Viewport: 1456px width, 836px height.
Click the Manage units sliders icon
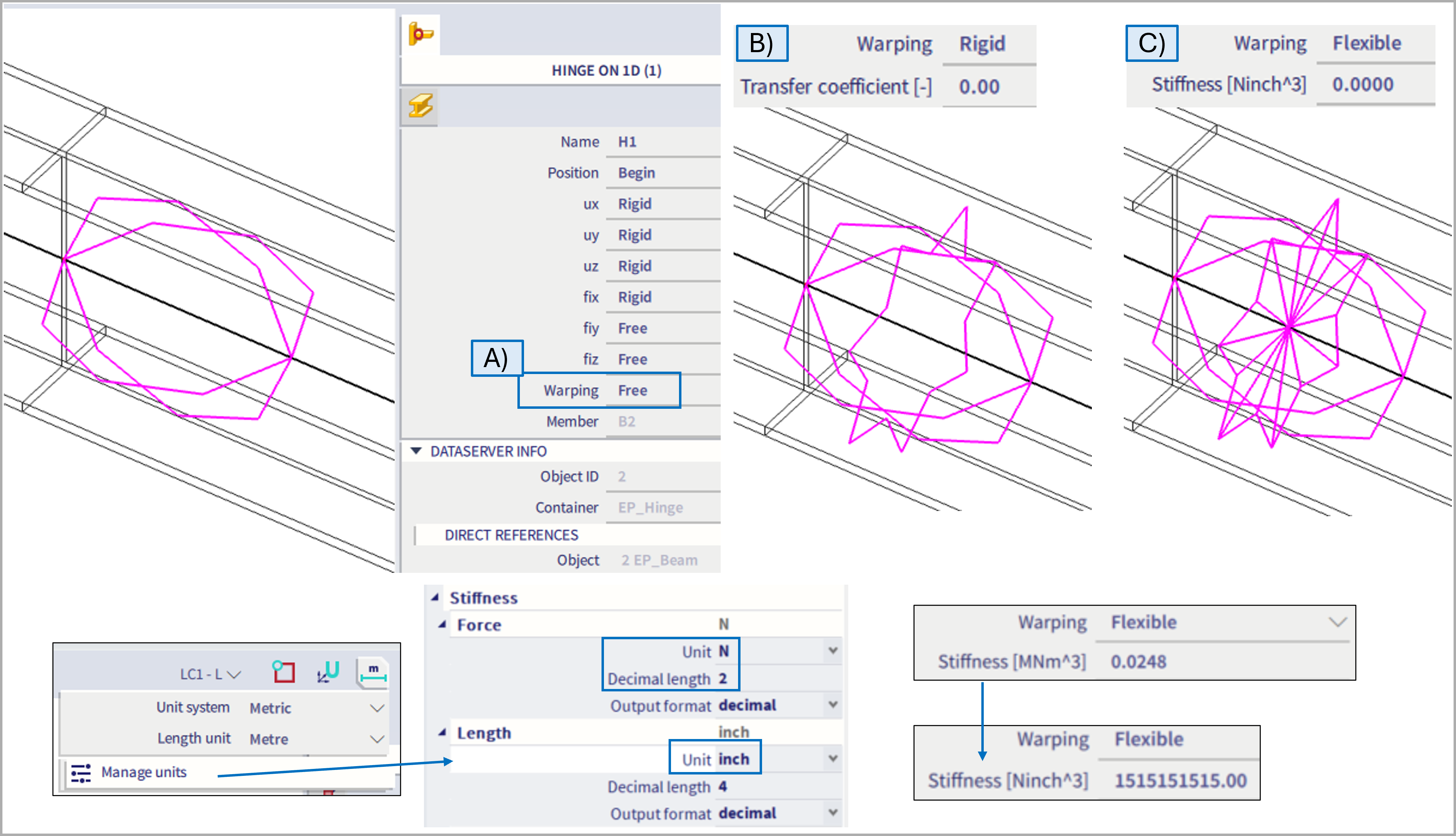81,773
